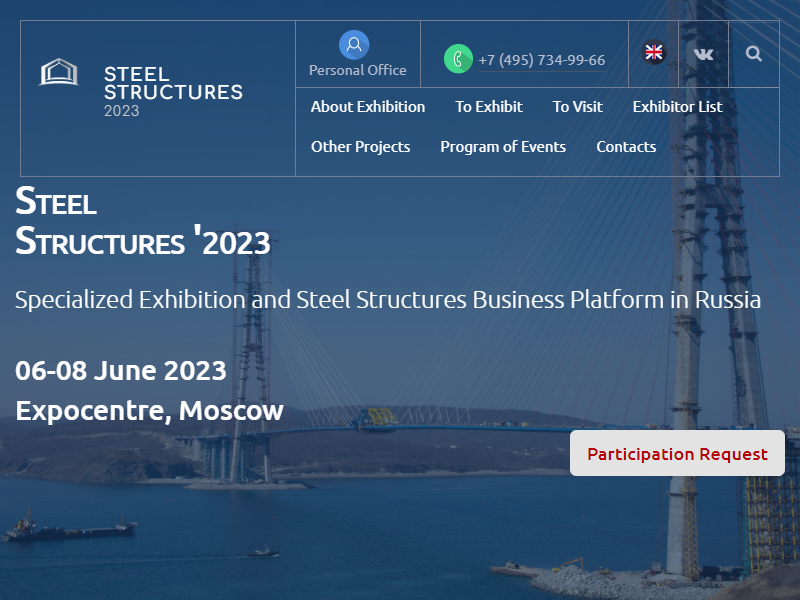The image size is (800, 600).
Task: Go to the To Visit section
Action: 578,107
